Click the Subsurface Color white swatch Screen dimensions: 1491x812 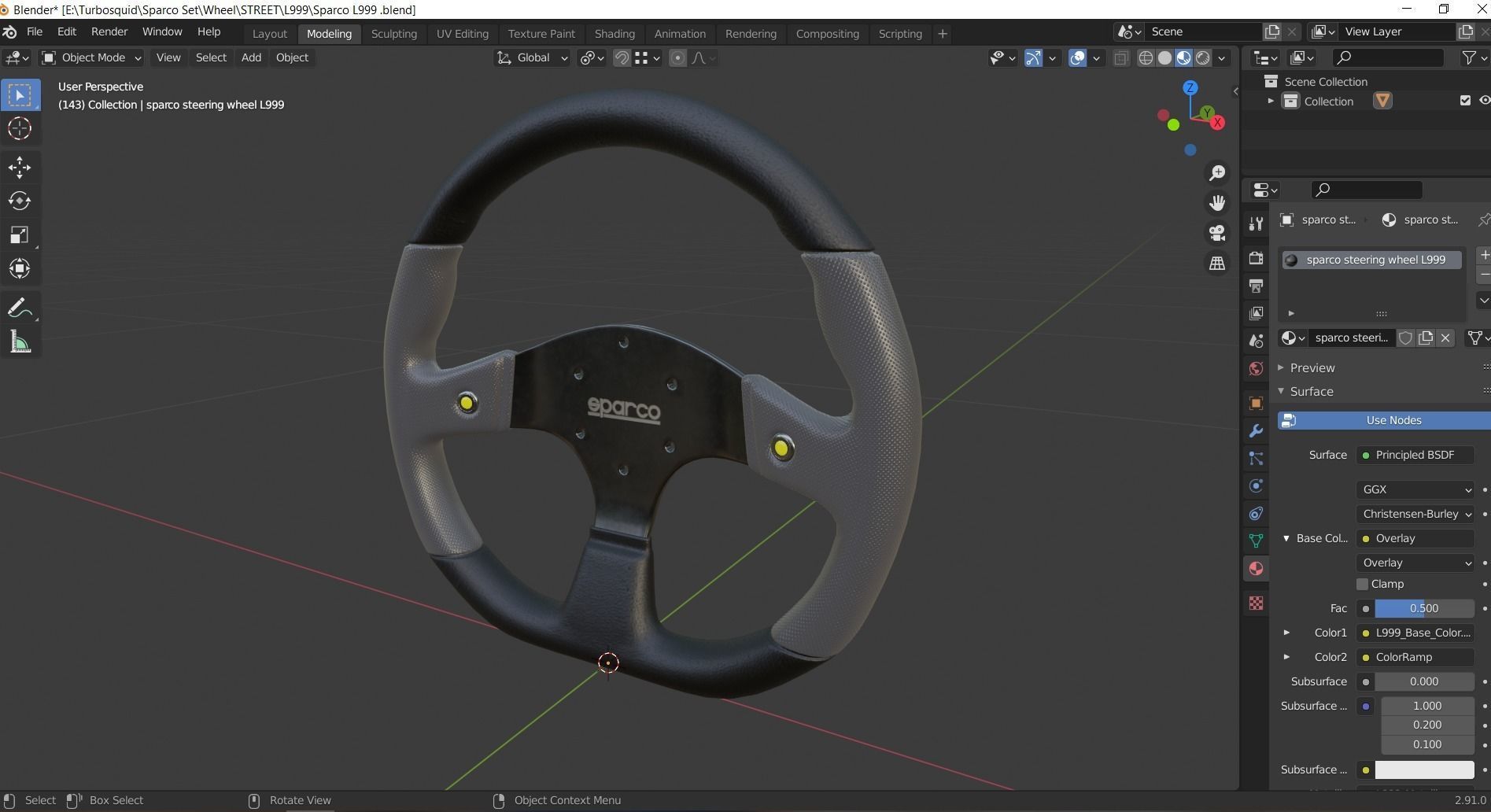coord(1424,770)
